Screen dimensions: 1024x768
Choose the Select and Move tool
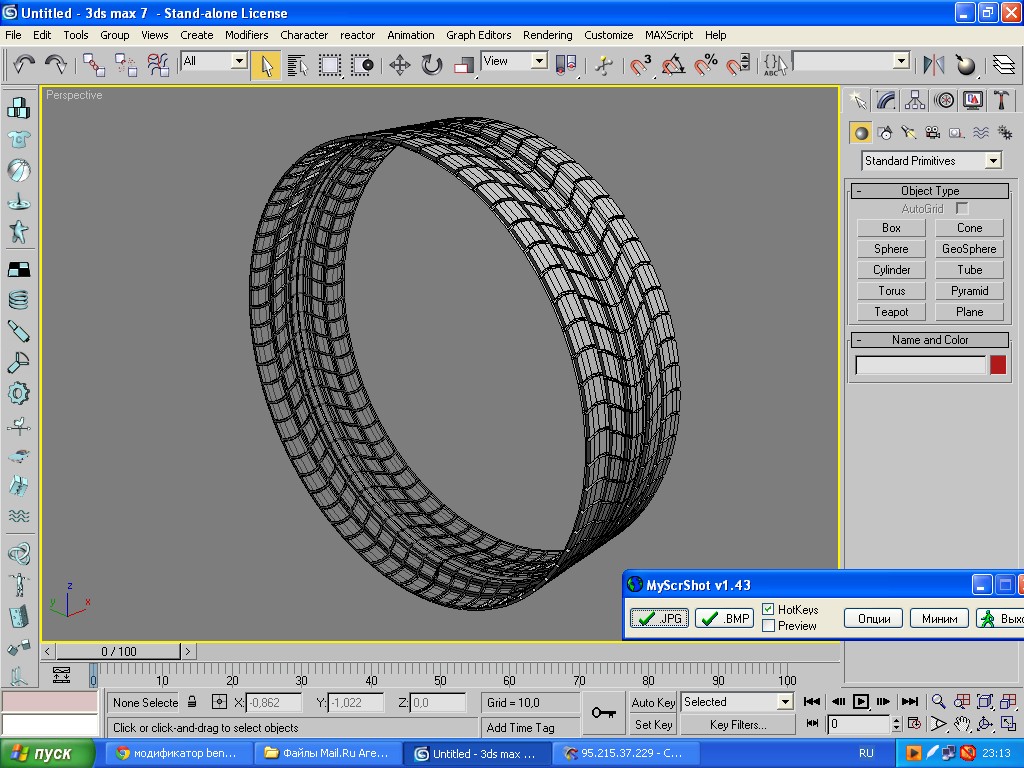point(400,65)
